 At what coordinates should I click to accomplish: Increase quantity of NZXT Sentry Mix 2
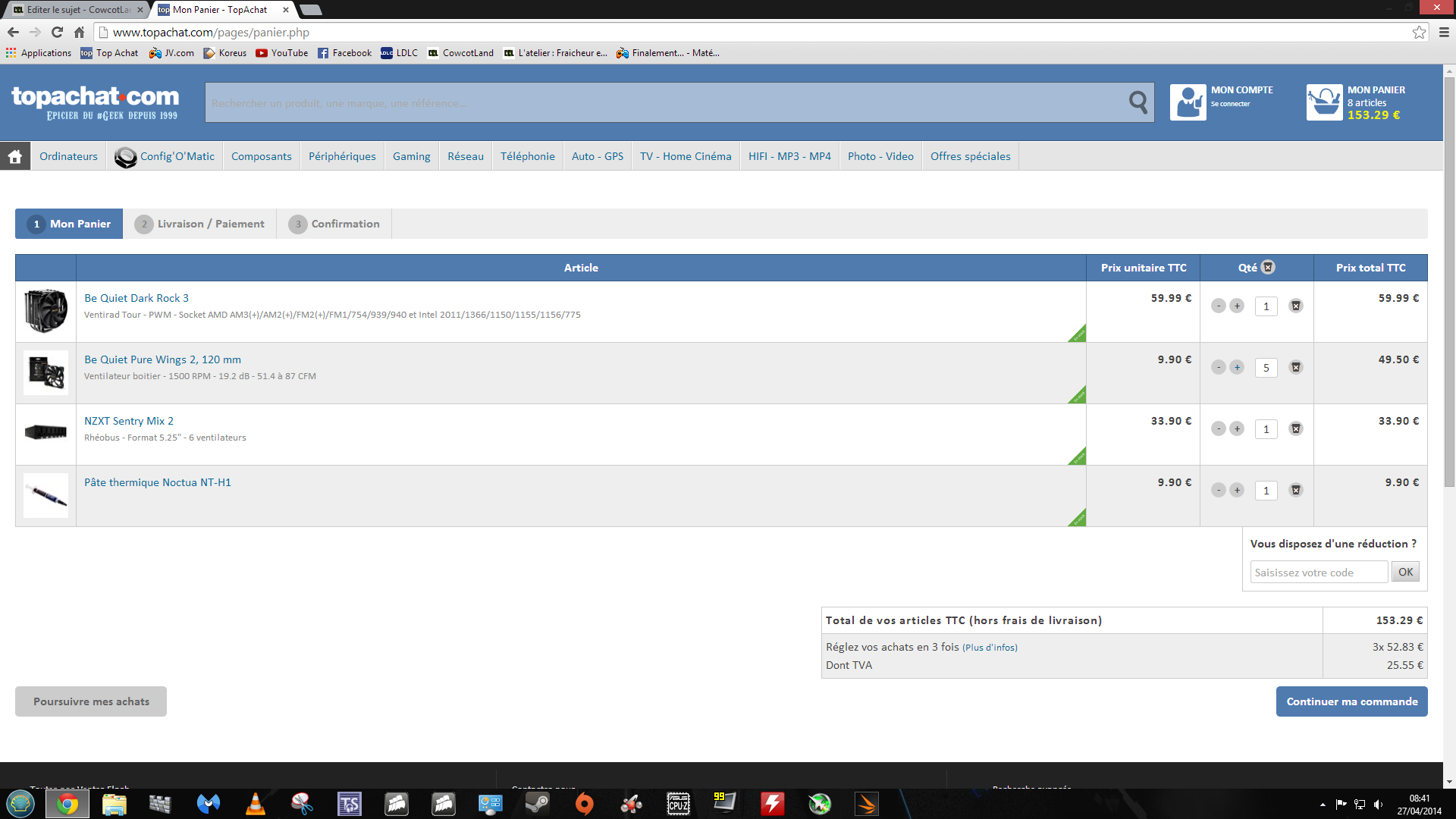[x=1237, y=428]
